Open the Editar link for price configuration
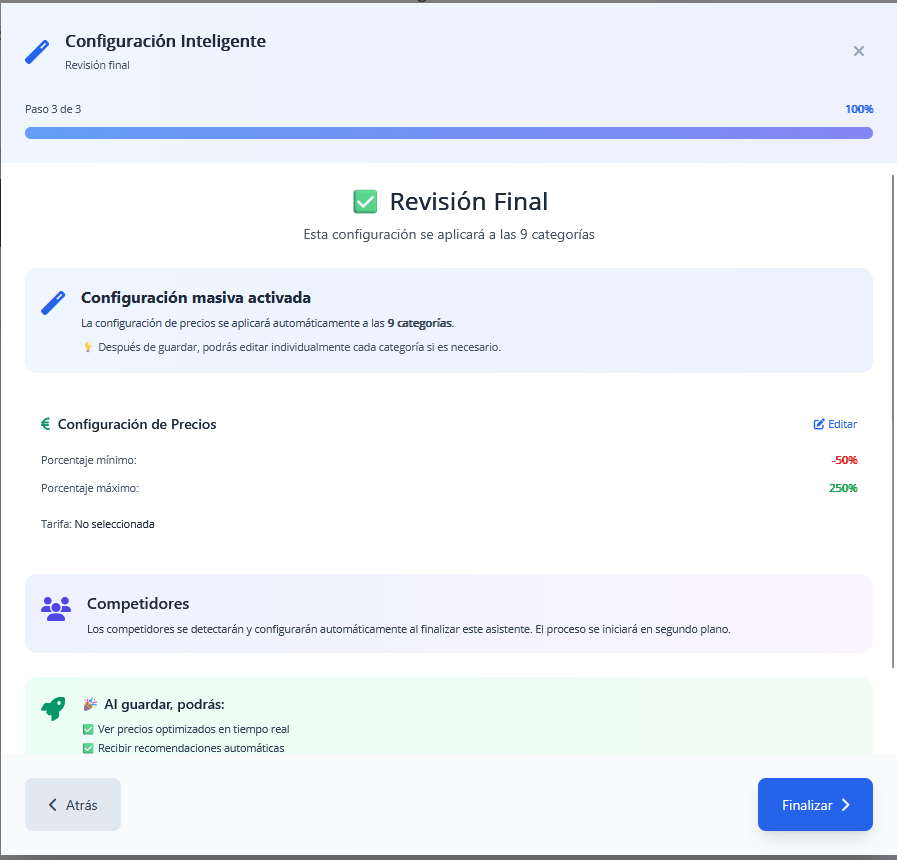This screenshot has height=860, width=897. (x=842, y=424)
